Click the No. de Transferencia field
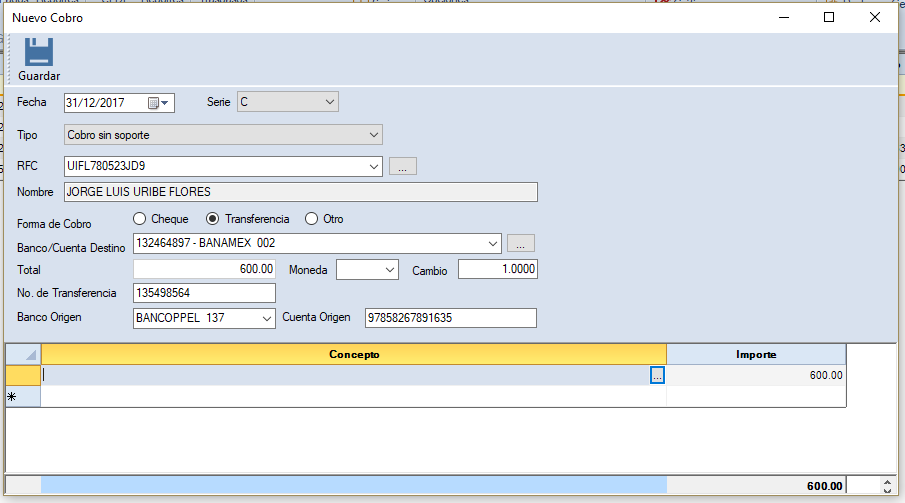Image resolution: width=905 pixels, height=503 pixels. tap(204, 293)
